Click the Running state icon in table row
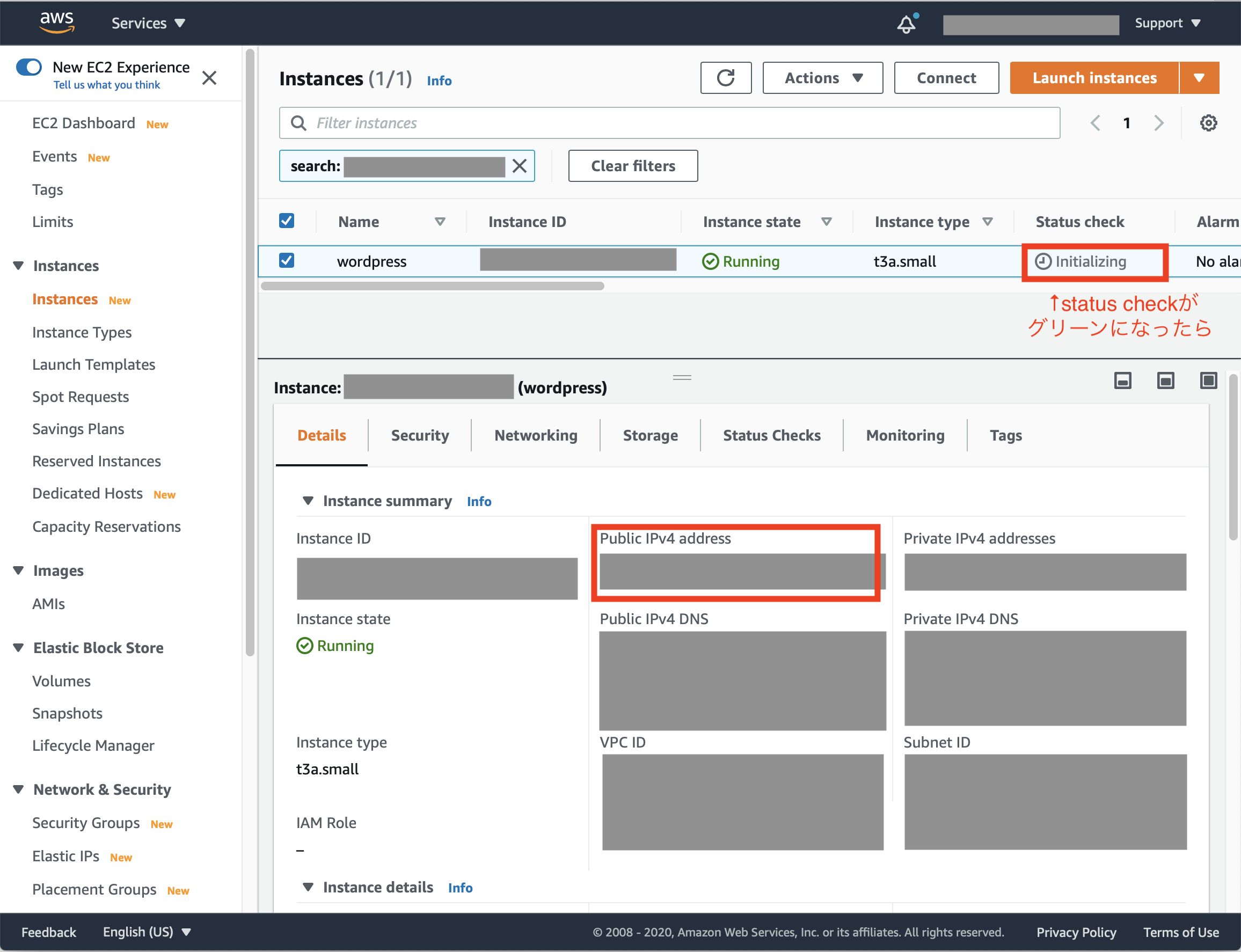1241x952 pixels. (x=710, y=261)
